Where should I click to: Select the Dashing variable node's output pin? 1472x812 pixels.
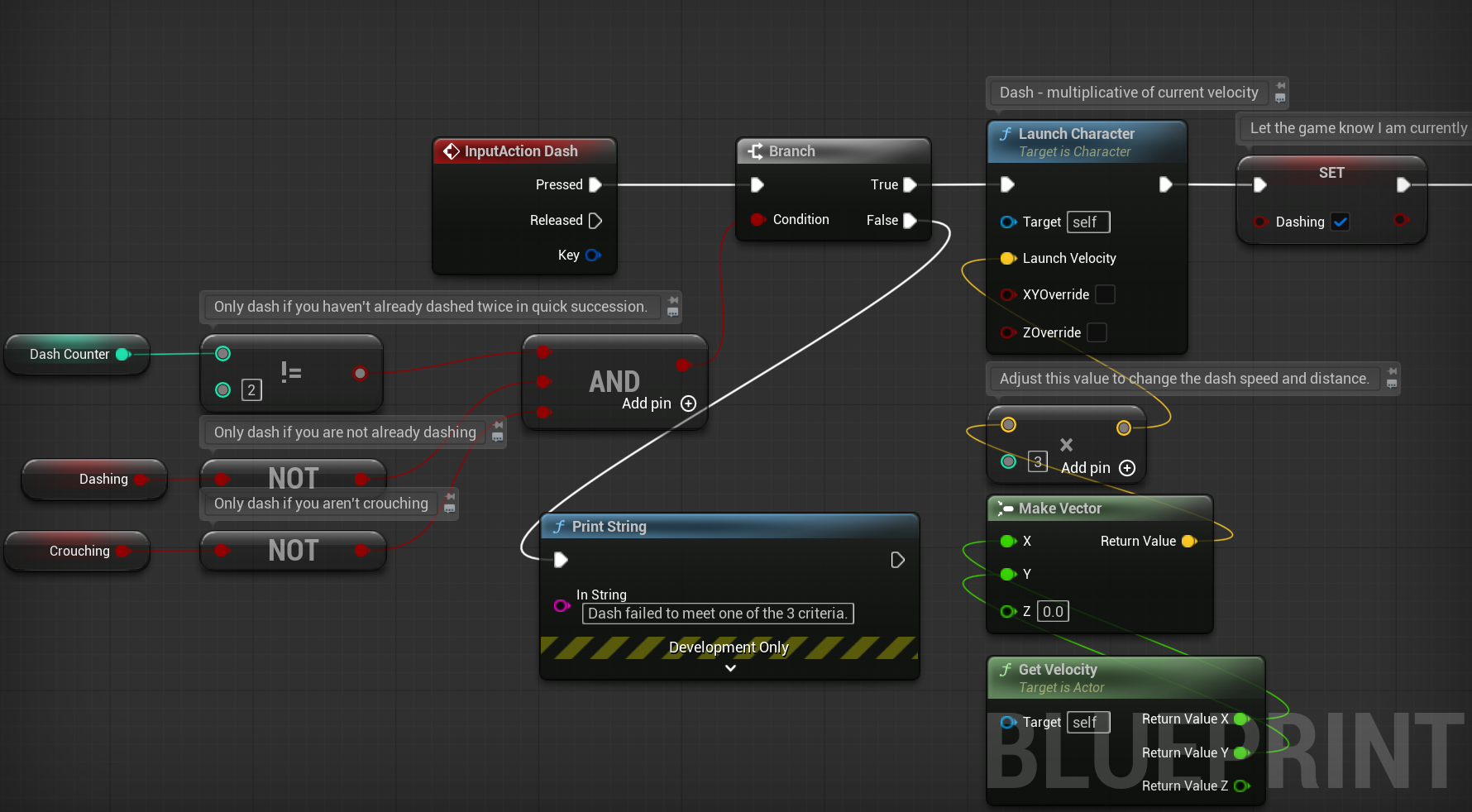(x=141, y=479)
